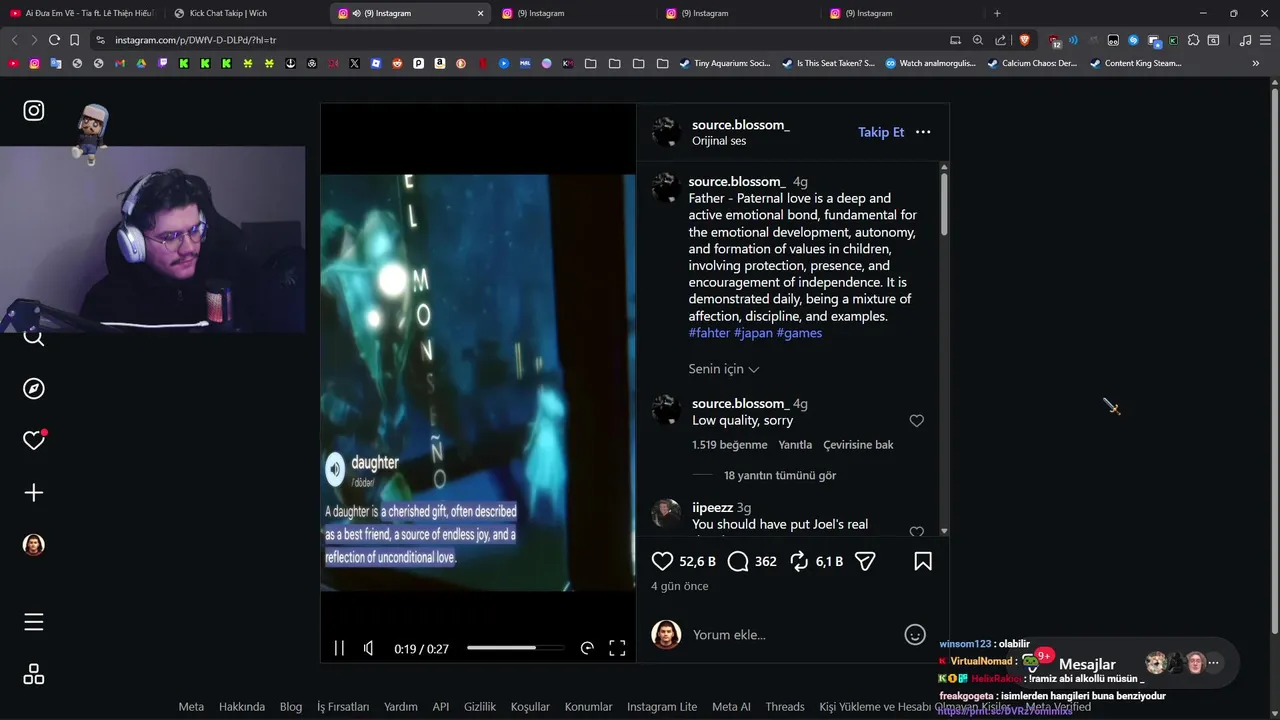Open post options three dots
This screenshot has height=720, width=1280.
point(923,132)
